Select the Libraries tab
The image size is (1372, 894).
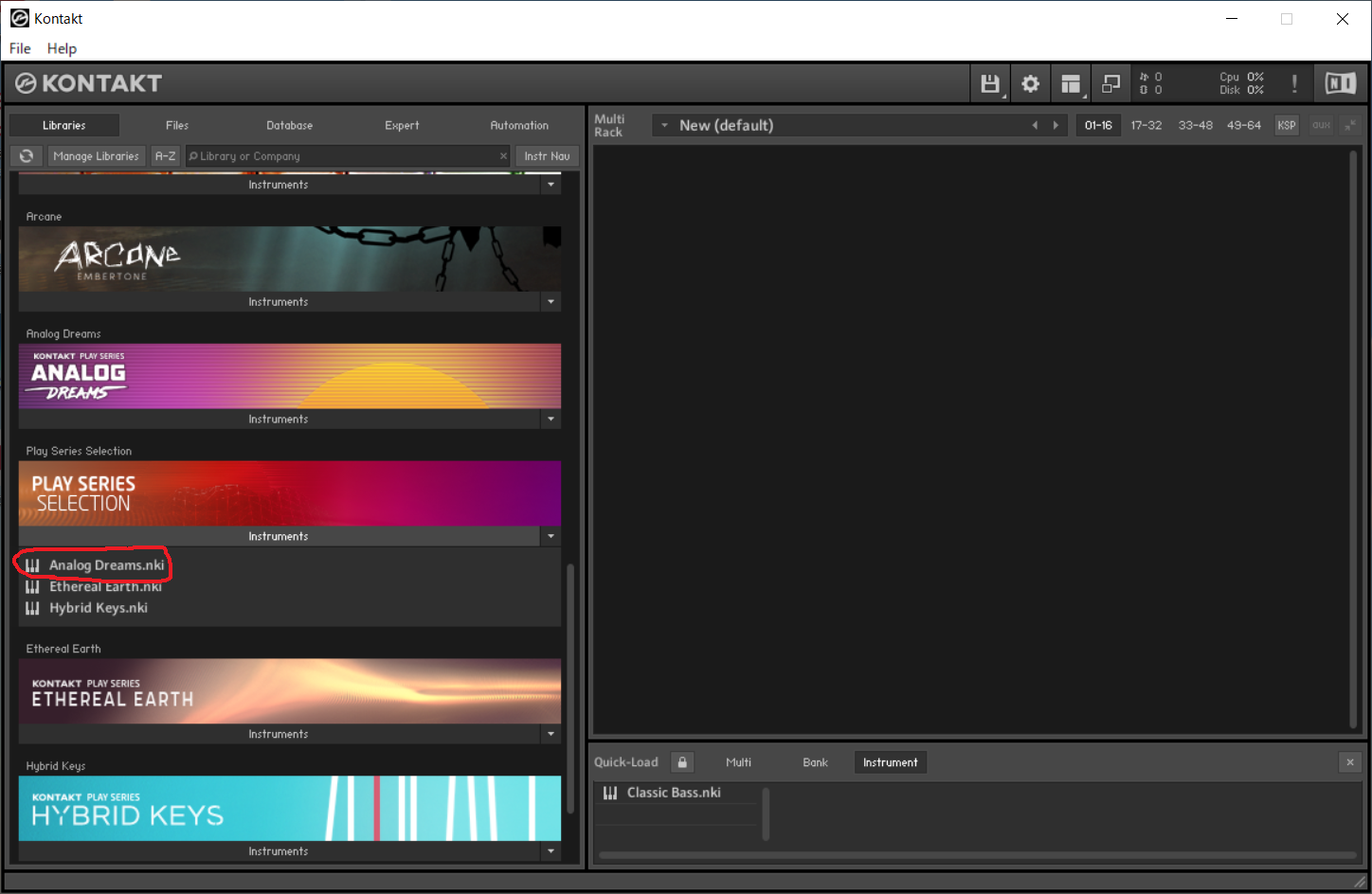pyautogui.click(x=64, y=125)
